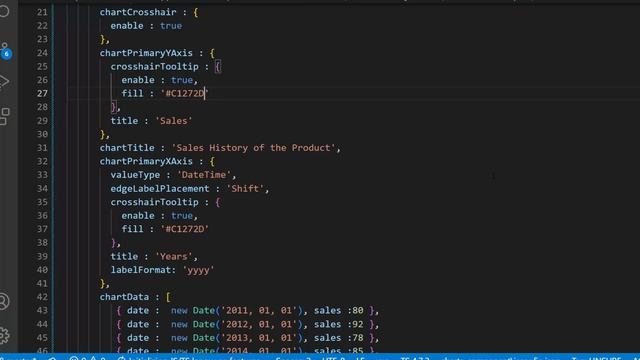Screen dimensions: 640x360
Task: Click the labelFormat property name
Action: pos(141,270)
